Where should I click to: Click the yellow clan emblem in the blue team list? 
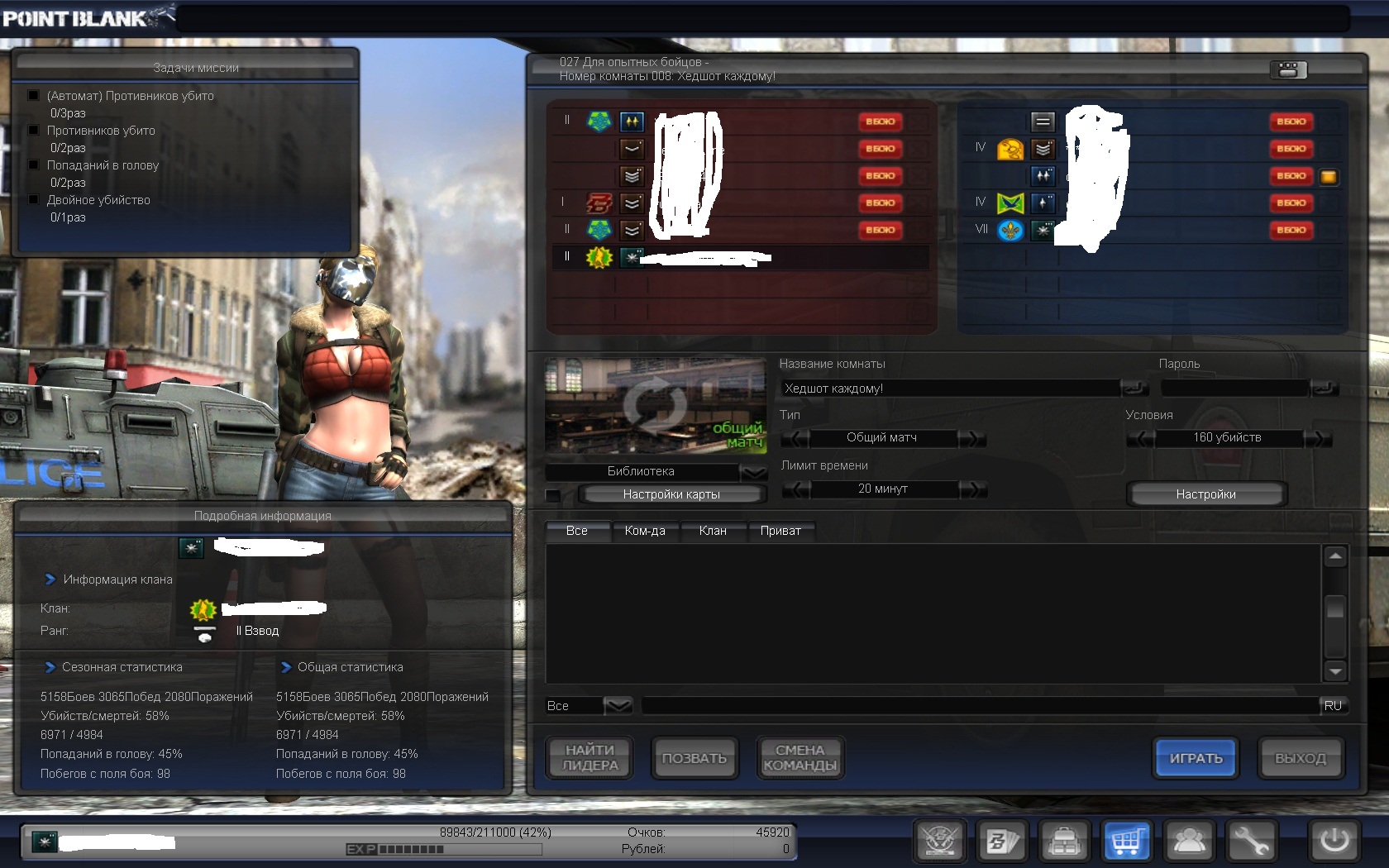[x=1010, y=149]
